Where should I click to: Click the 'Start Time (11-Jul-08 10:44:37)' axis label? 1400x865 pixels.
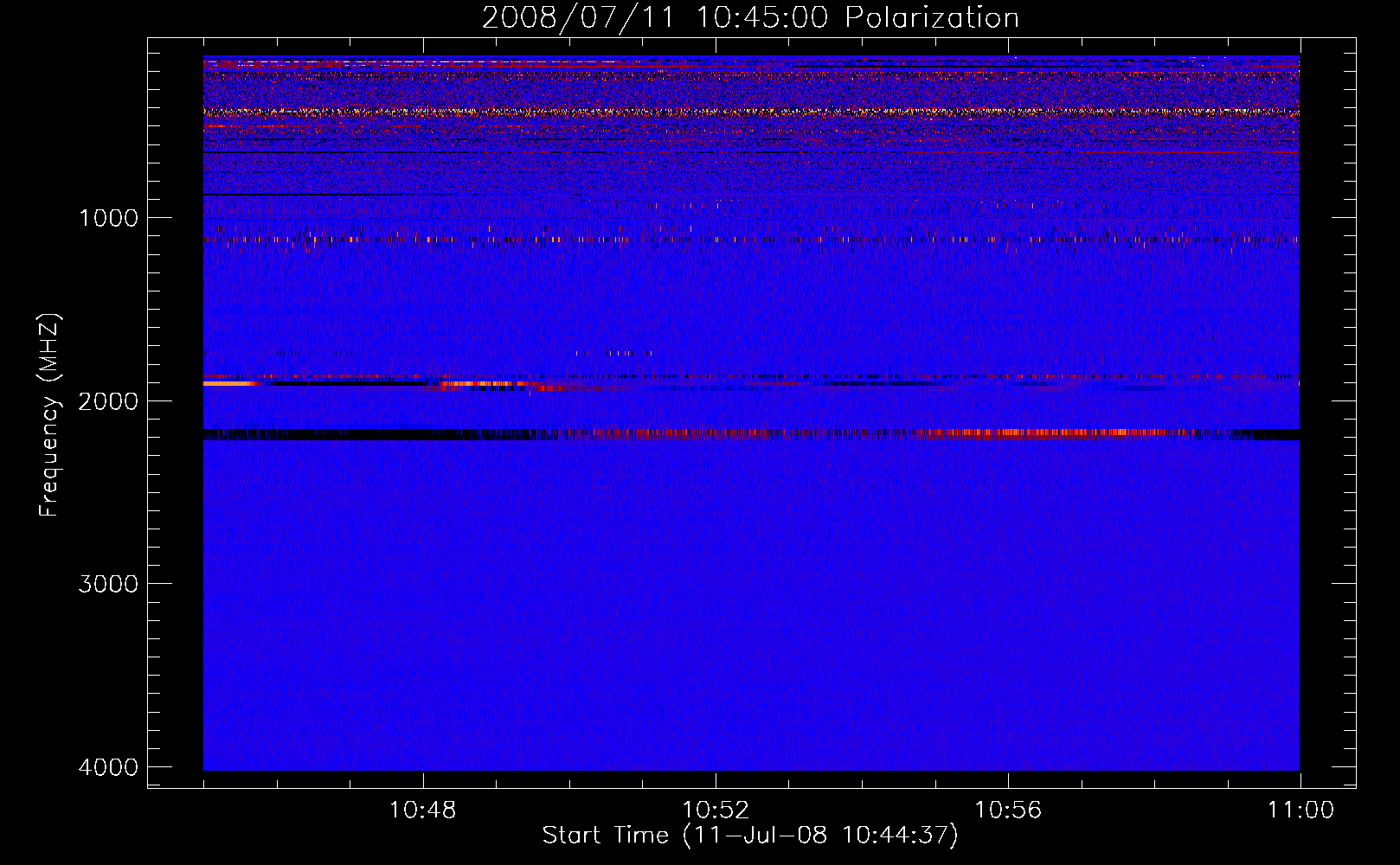tap(750, 836)
